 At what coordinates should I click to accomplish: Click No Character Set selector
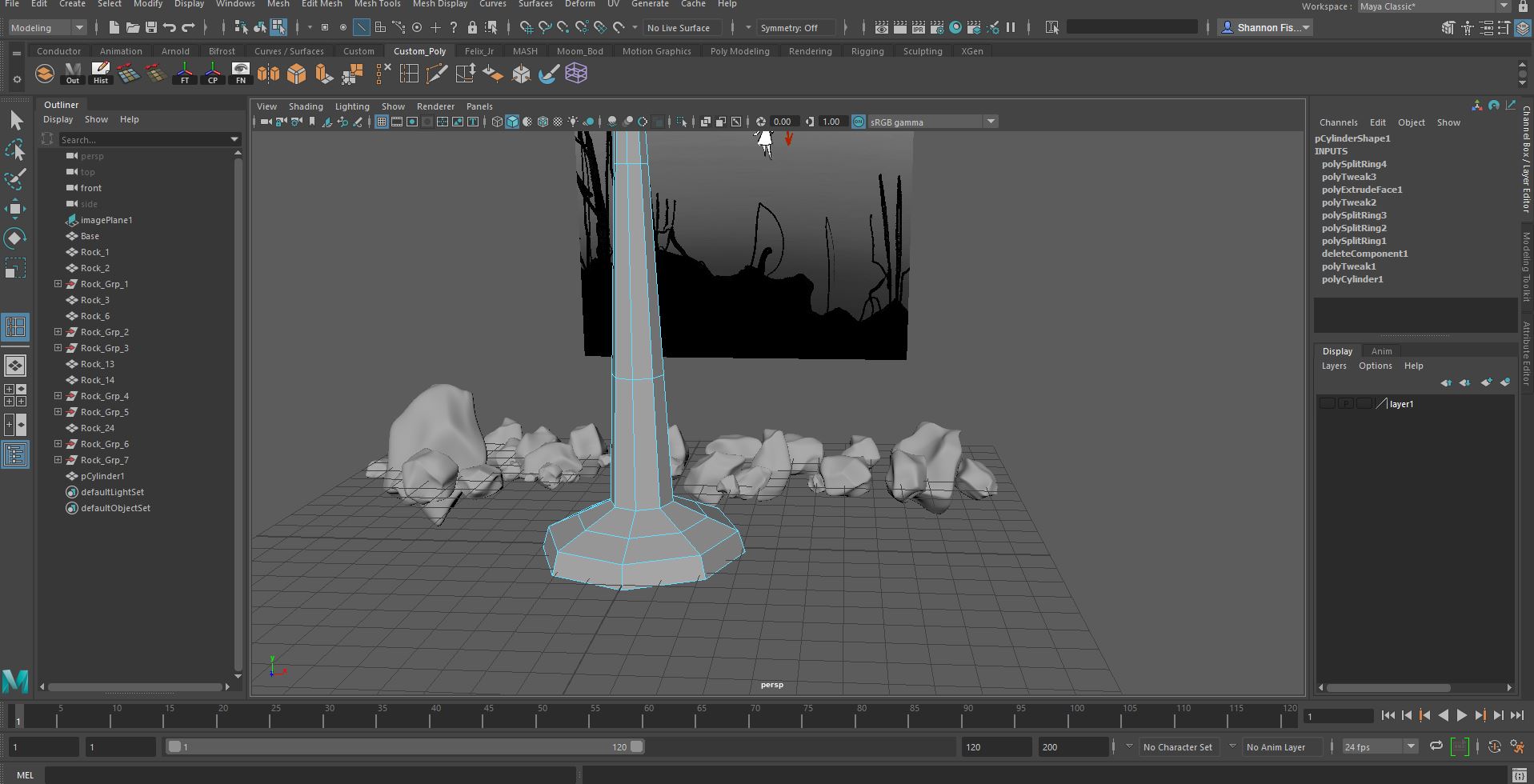click(1178, 746)
